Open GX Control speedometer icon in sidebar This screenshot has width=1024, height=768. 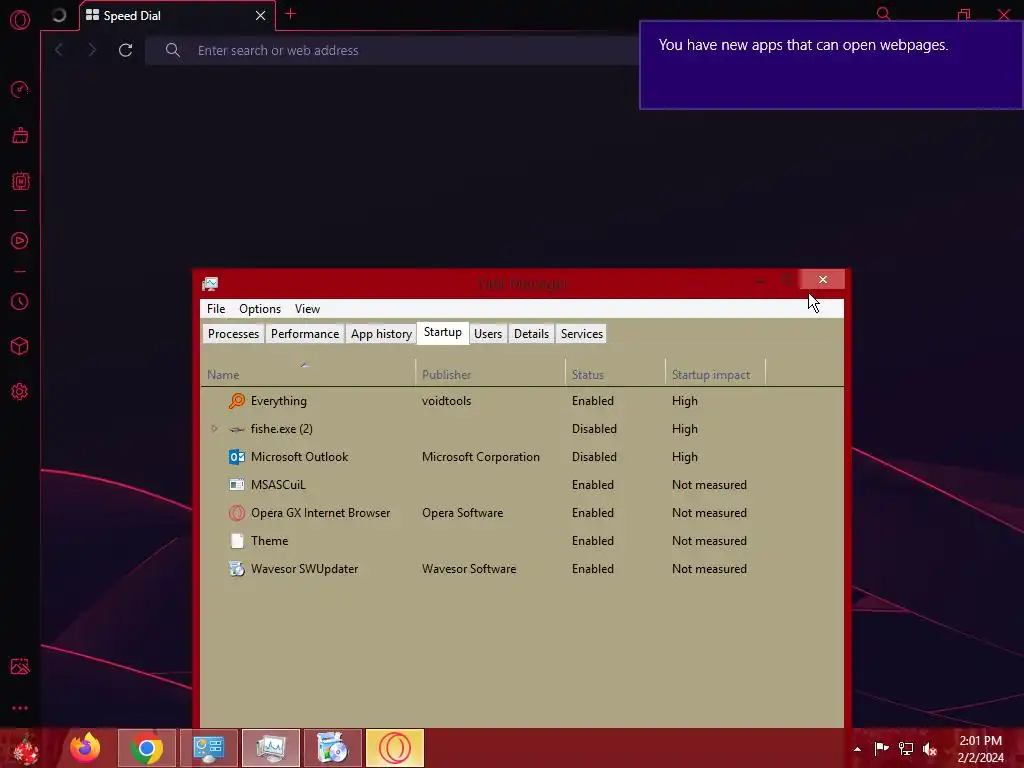pos(20,89)
